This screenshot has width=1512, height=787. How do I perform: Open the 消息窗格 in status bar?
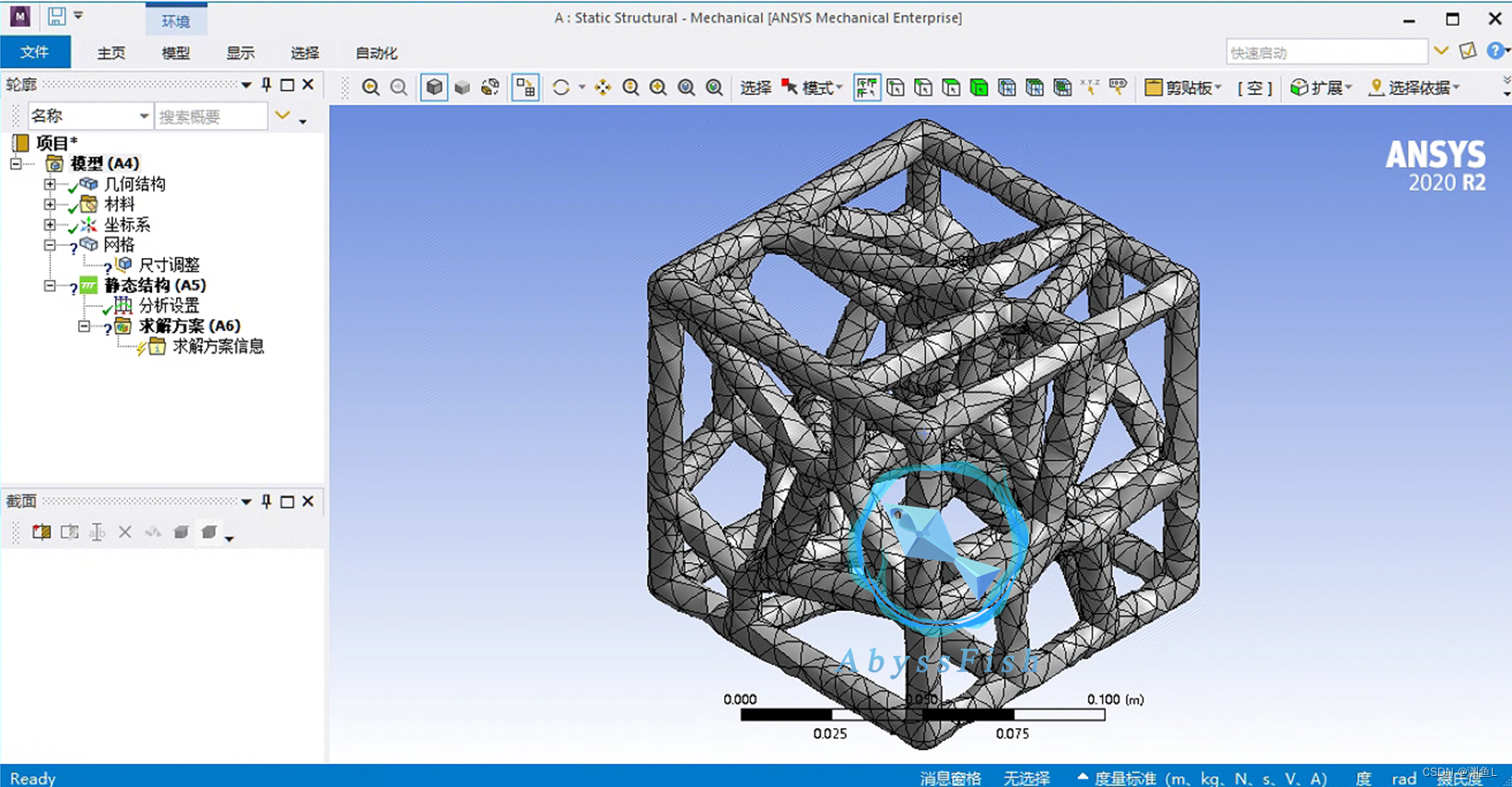pos(950,778)
